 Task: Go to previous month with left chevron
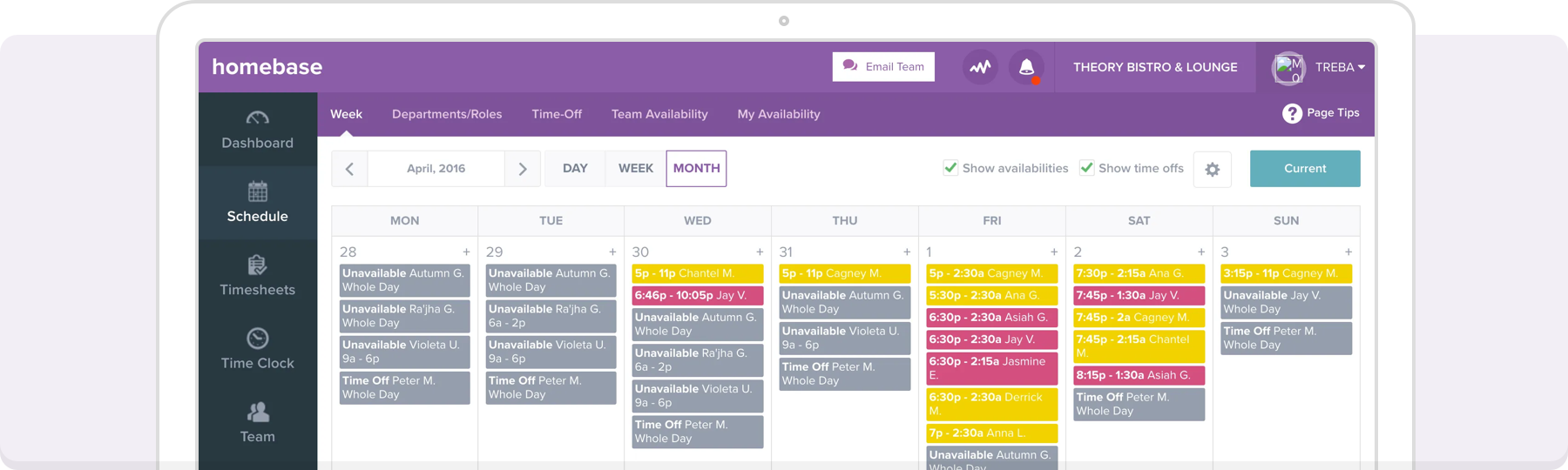pos(349,169)
